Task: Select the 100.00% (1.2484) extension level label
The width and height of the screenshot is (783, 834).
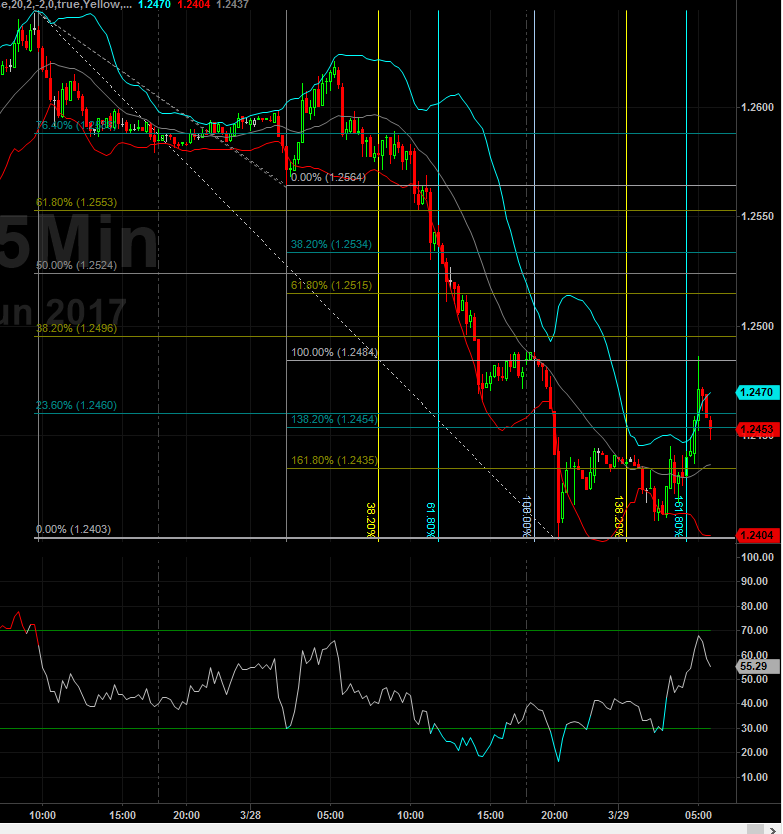Action: pyautogui.click(x=333, y=353)
